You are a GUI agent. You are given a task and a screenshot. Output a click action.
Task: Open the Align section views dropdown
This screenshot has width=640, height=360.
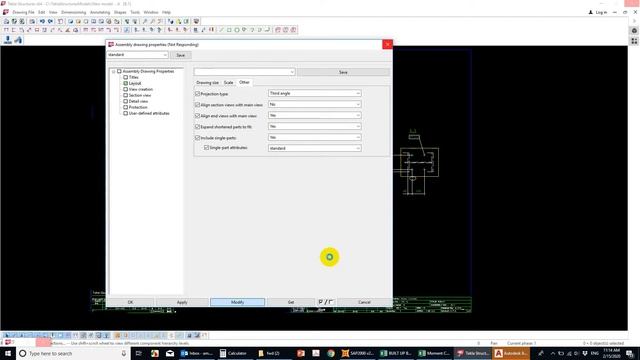[314, 104]
